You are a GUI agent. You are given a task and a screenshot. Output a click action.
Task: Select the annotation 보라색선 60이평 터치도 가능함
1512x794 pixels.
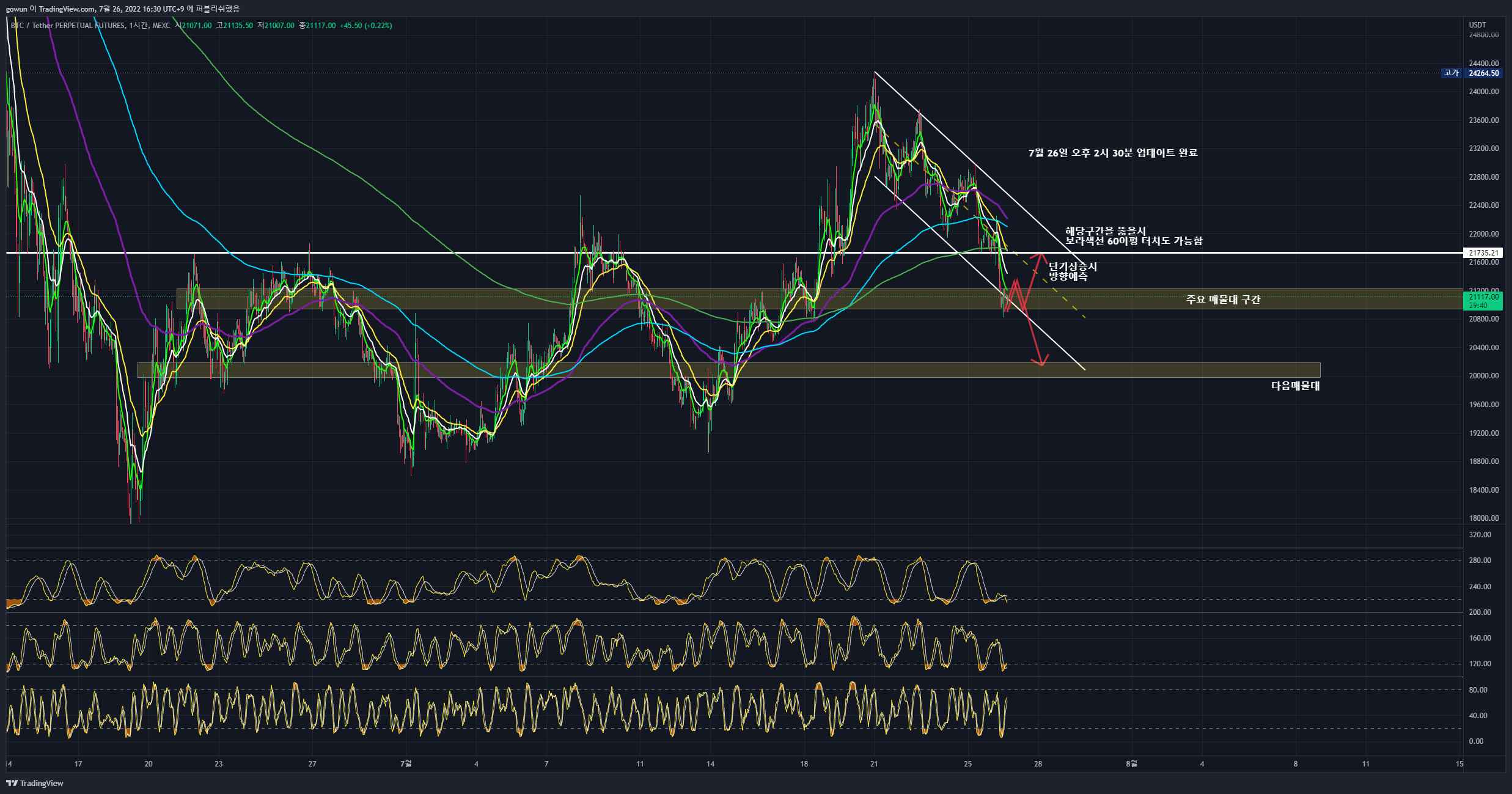point(1134,241)
